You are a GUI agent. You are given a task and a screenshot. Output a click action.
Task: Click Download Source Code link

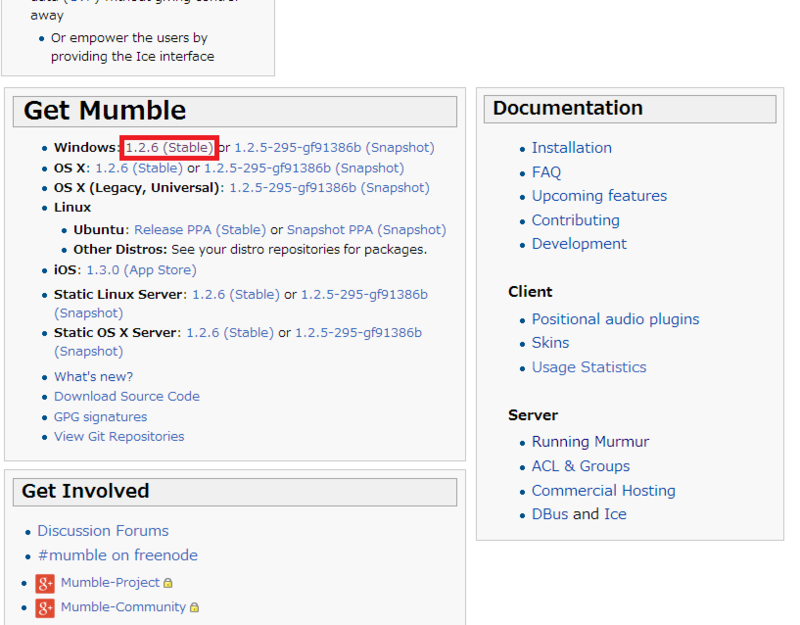tap(127, 396)
